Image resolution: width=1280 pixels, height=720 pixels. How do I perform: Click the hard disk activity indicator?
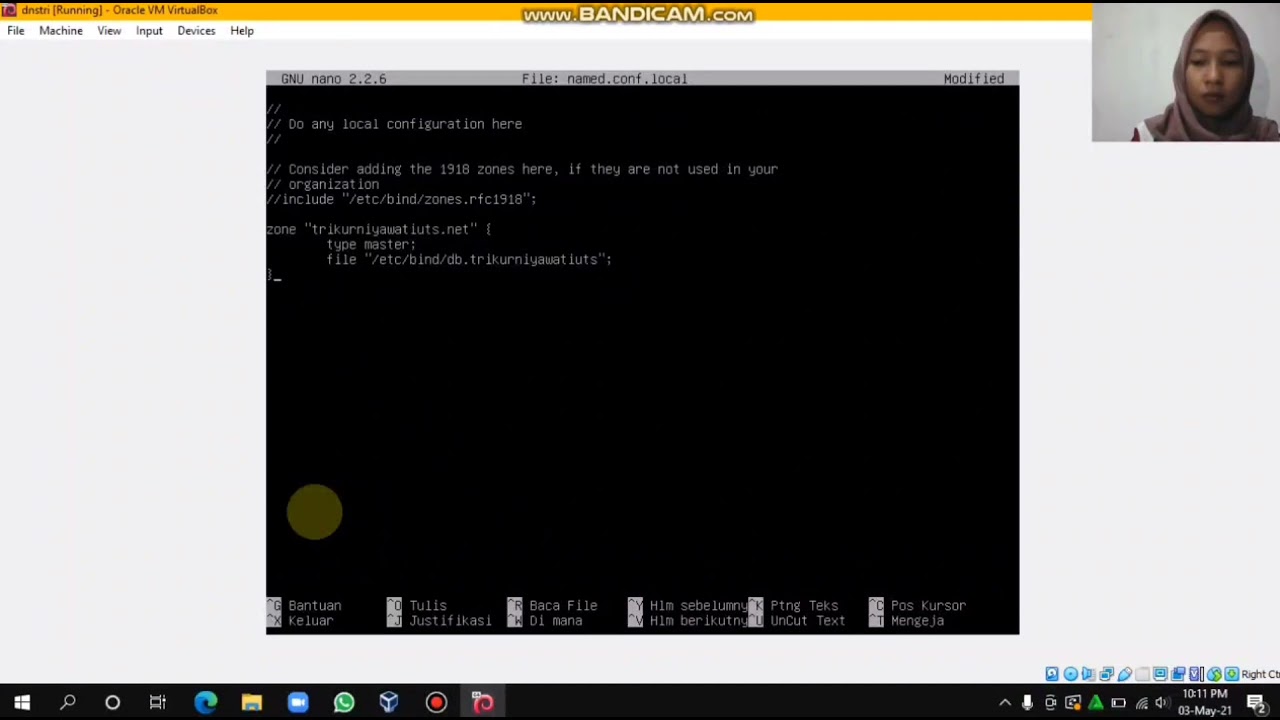tap(1052, 674)
